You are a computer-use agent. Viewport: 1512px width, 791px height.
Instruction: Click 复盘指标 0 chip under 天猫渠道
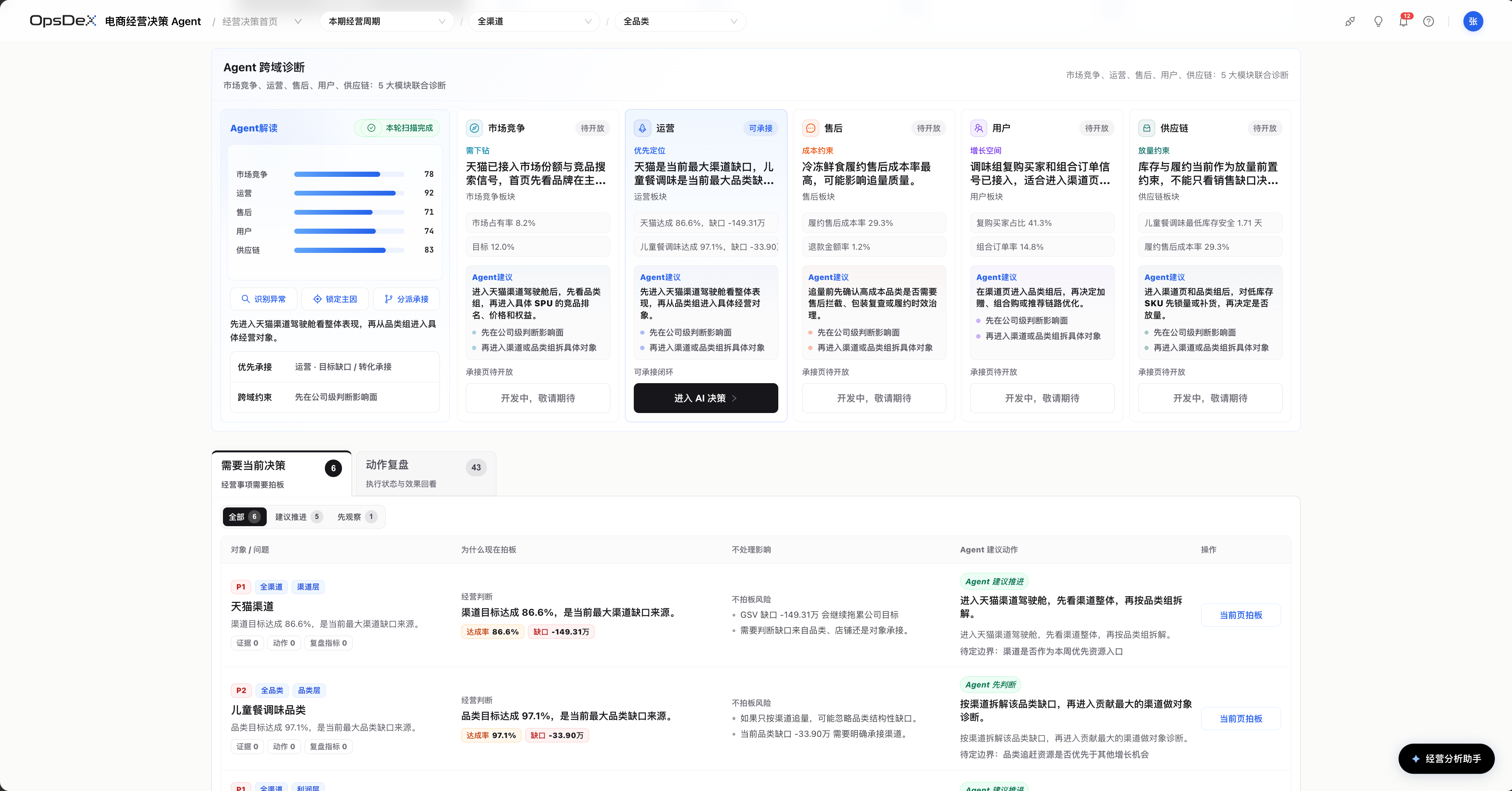(328, 643)
